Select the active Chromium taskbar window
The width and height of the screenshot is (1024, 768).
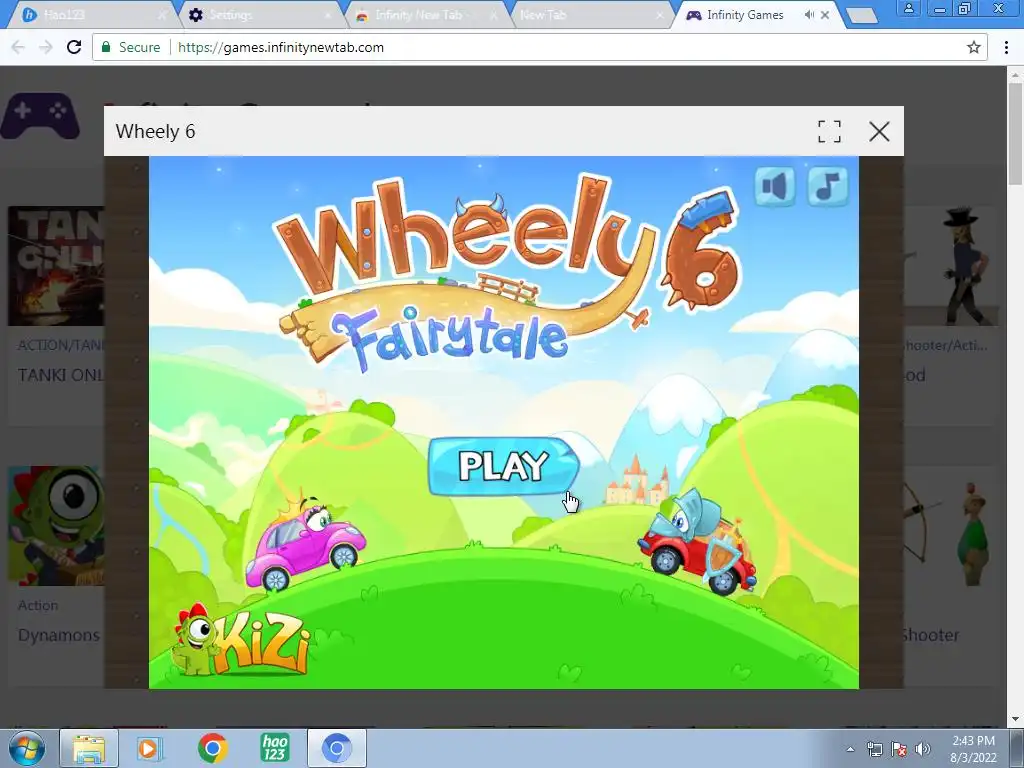[x=336, y=748]
